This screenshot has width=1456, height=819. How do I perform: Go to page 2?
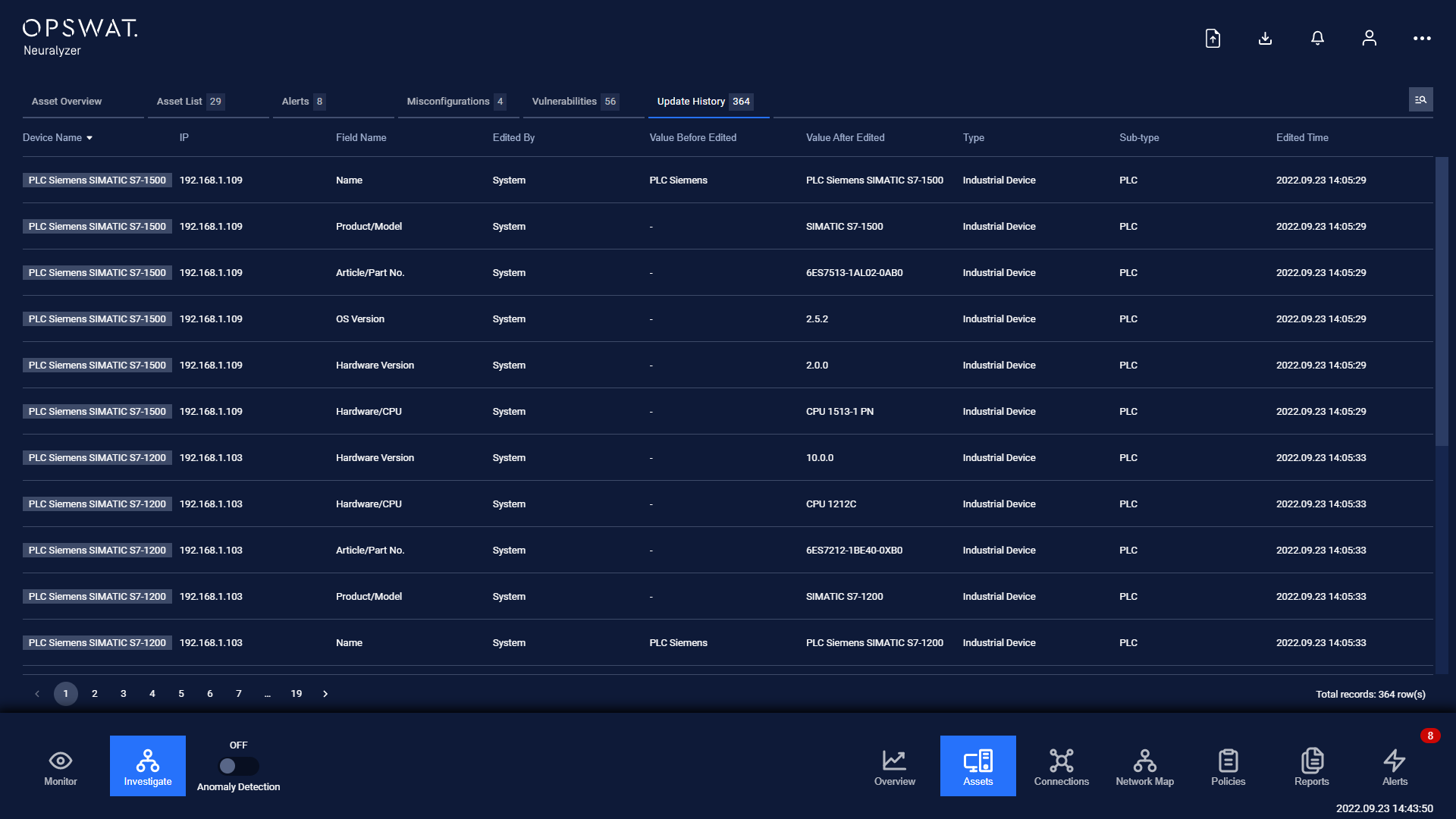pyautogui.click(x=95, y=694)
